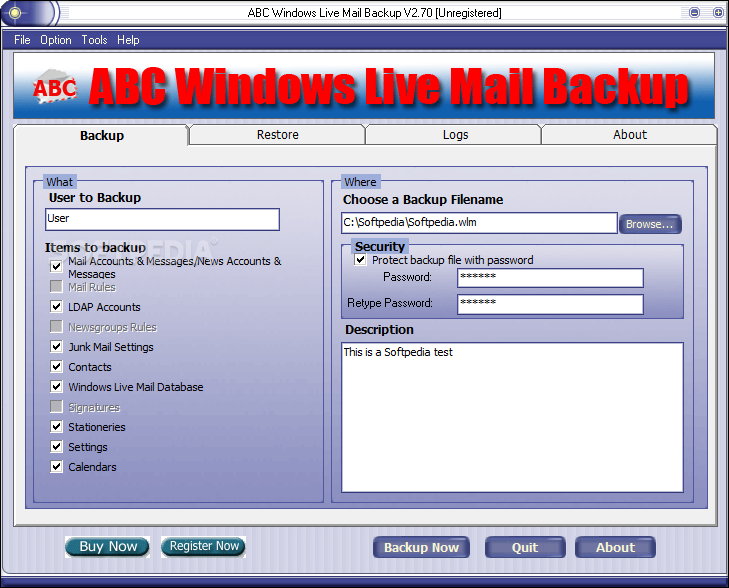Open the Help menu
The height and width of the screenshot is (588, 729).
(x=128, y=40)
